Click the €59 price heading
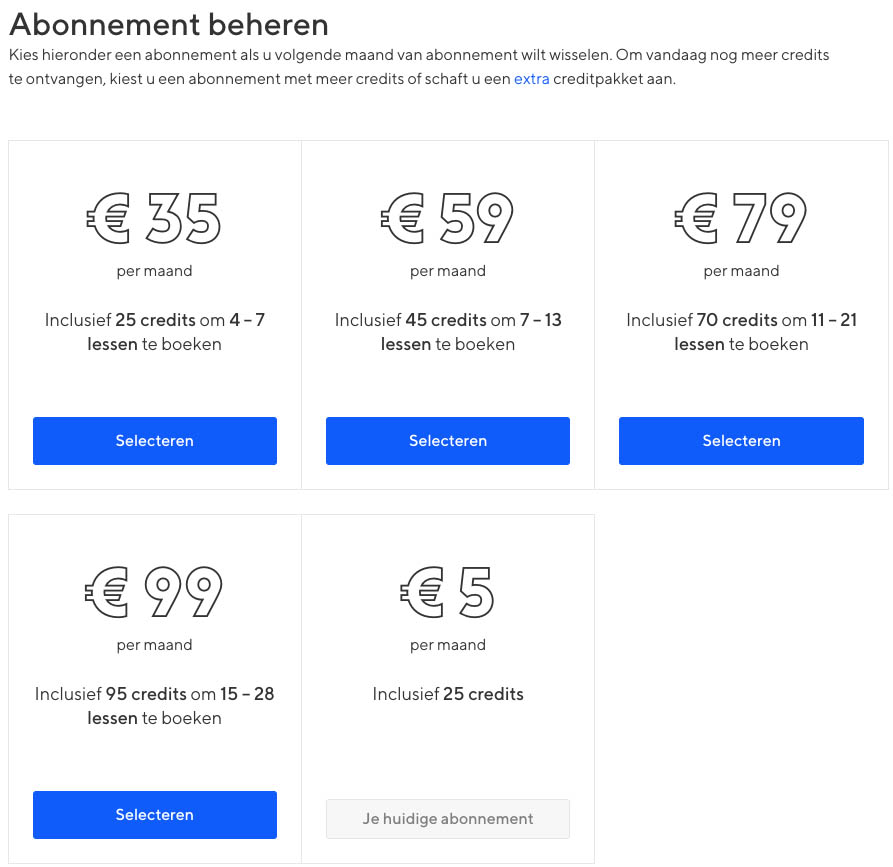This screenshot has width=893, height=867. pos(447,217)
